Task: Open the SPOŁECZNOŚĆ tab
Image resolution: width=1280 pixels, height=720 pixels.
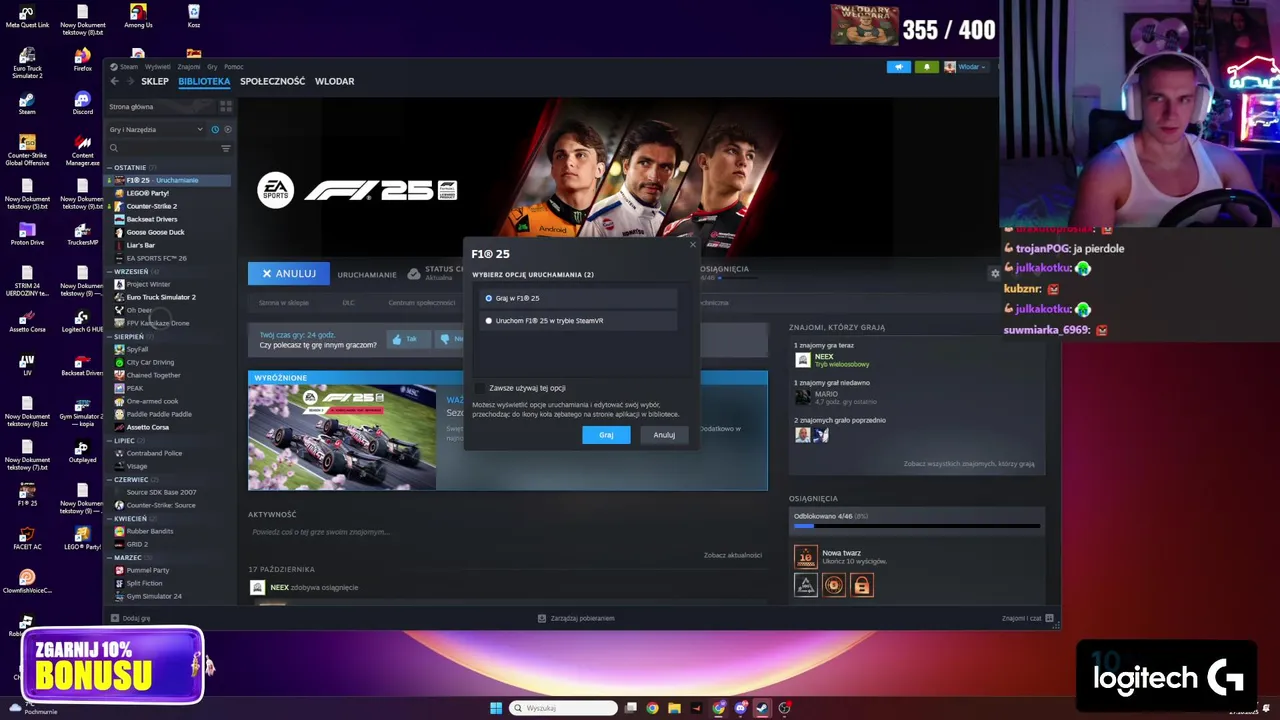Action: tap(272, 81)
